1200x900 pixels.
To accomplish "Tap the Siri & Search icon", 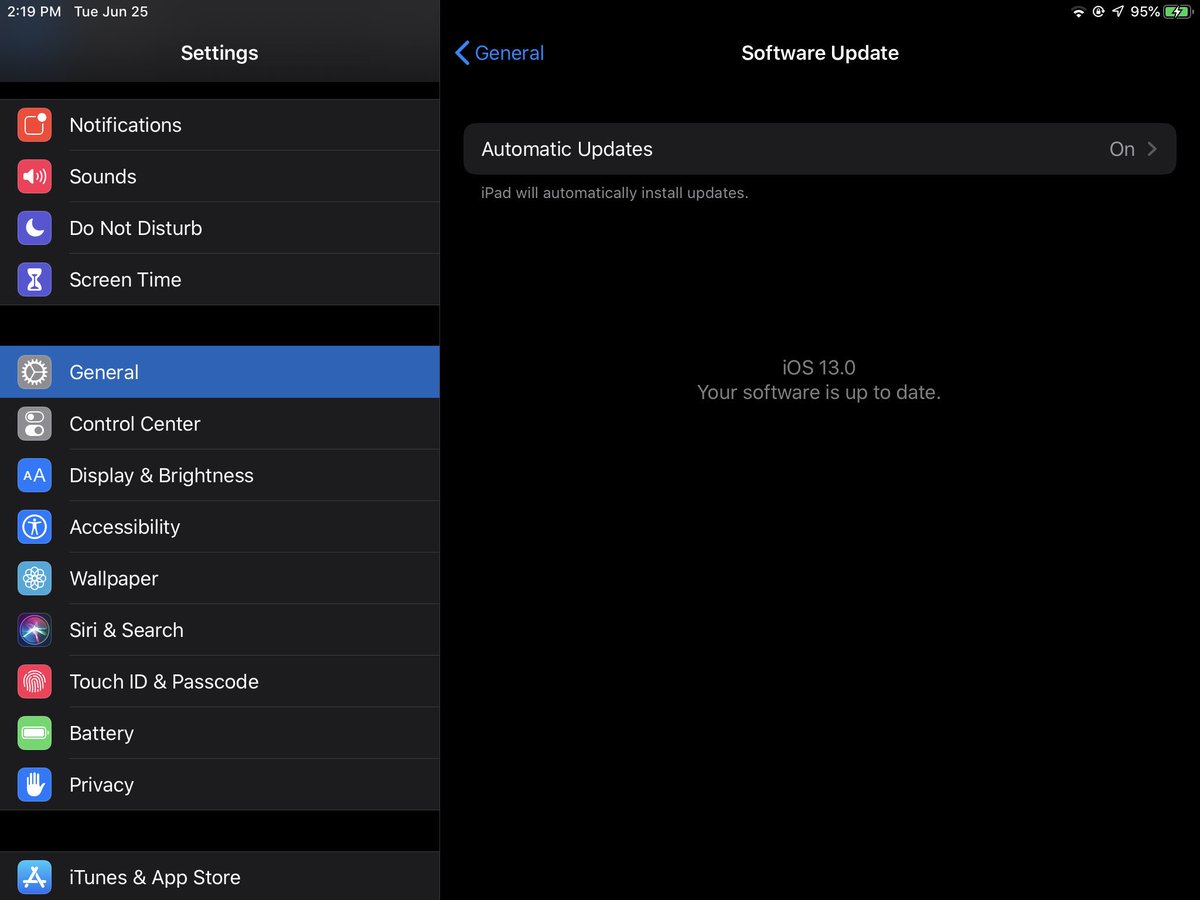I will pos(35,630).
